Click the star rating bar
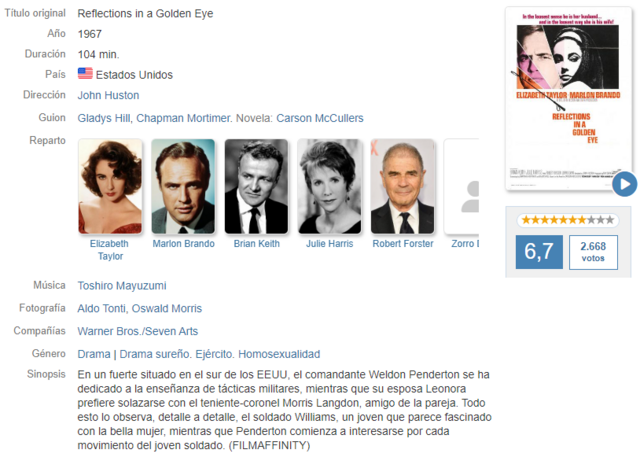 (x=568, y=220)
